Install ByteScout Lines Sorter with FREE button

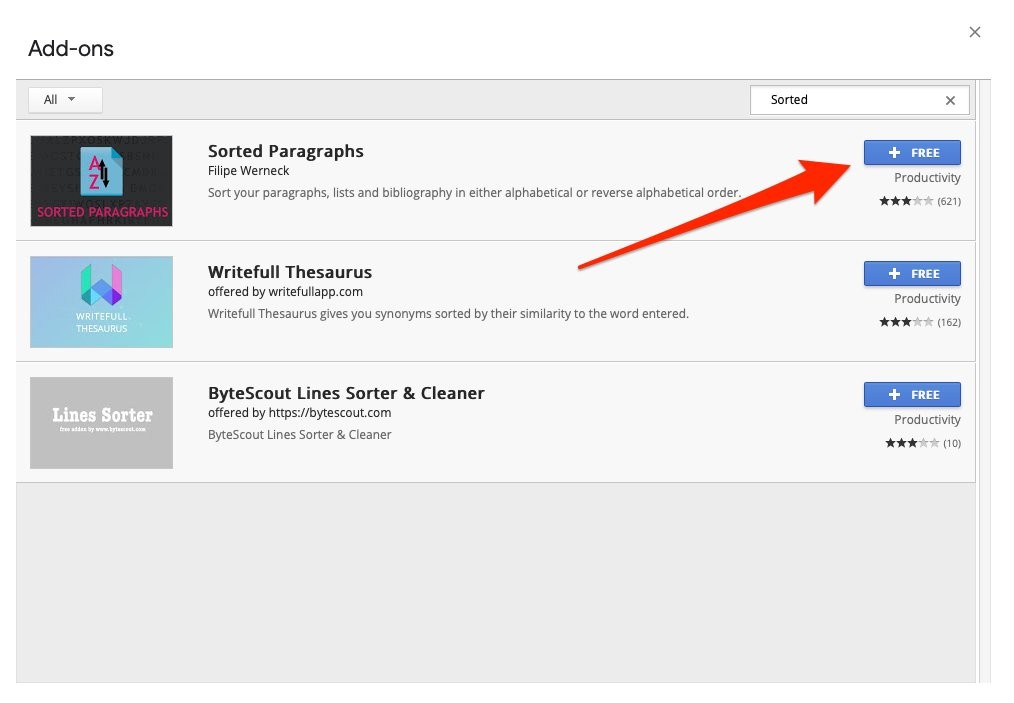tap(912, 395)
